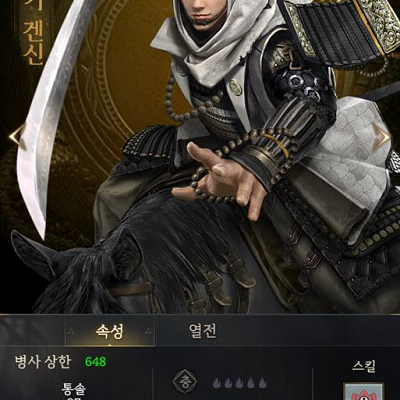
Task: Go to next general with right arrow
Action: tap(381, 136)
